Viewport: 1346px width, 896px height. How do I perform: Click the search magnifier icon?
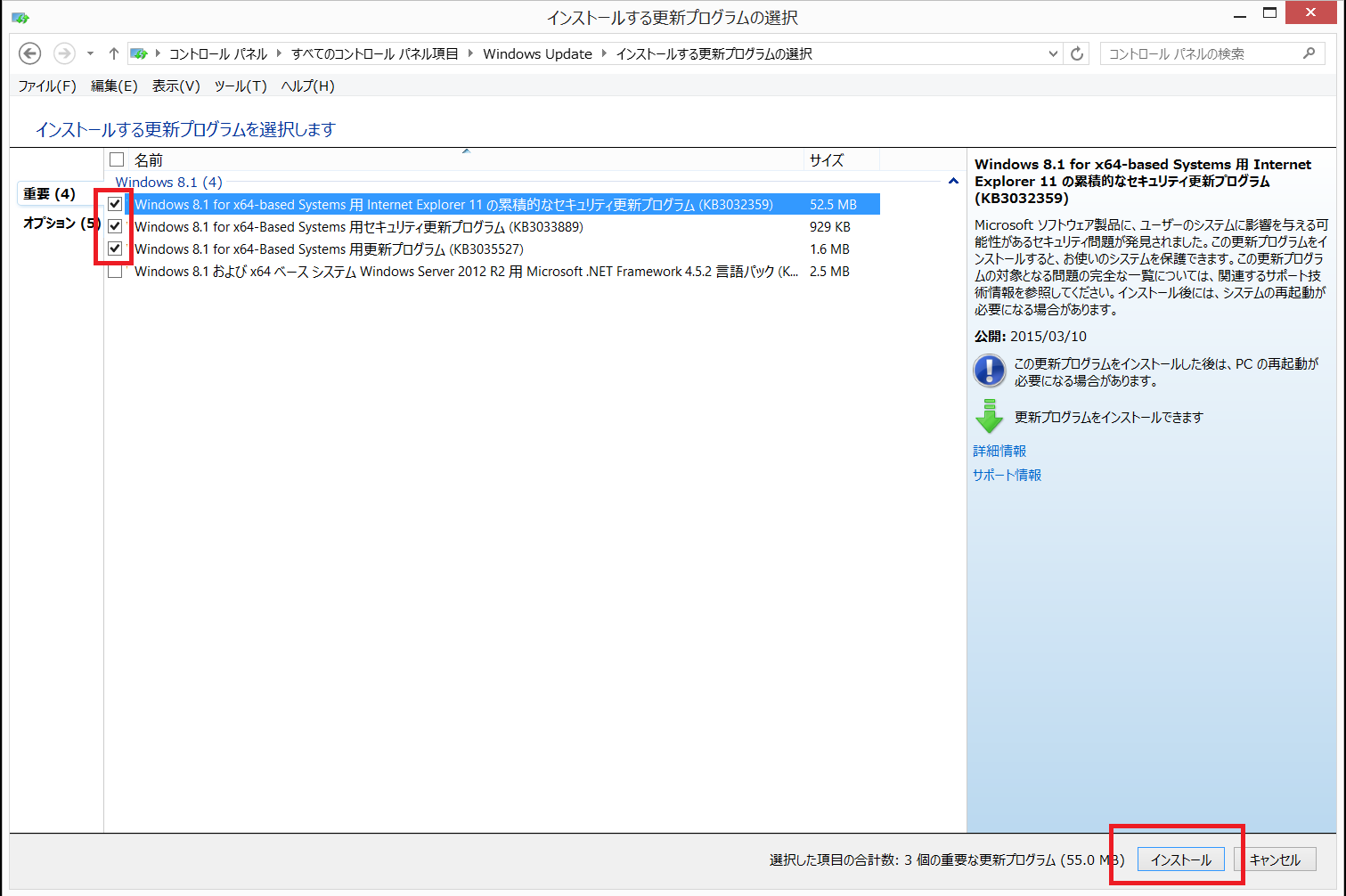[x=1309, y=53]
